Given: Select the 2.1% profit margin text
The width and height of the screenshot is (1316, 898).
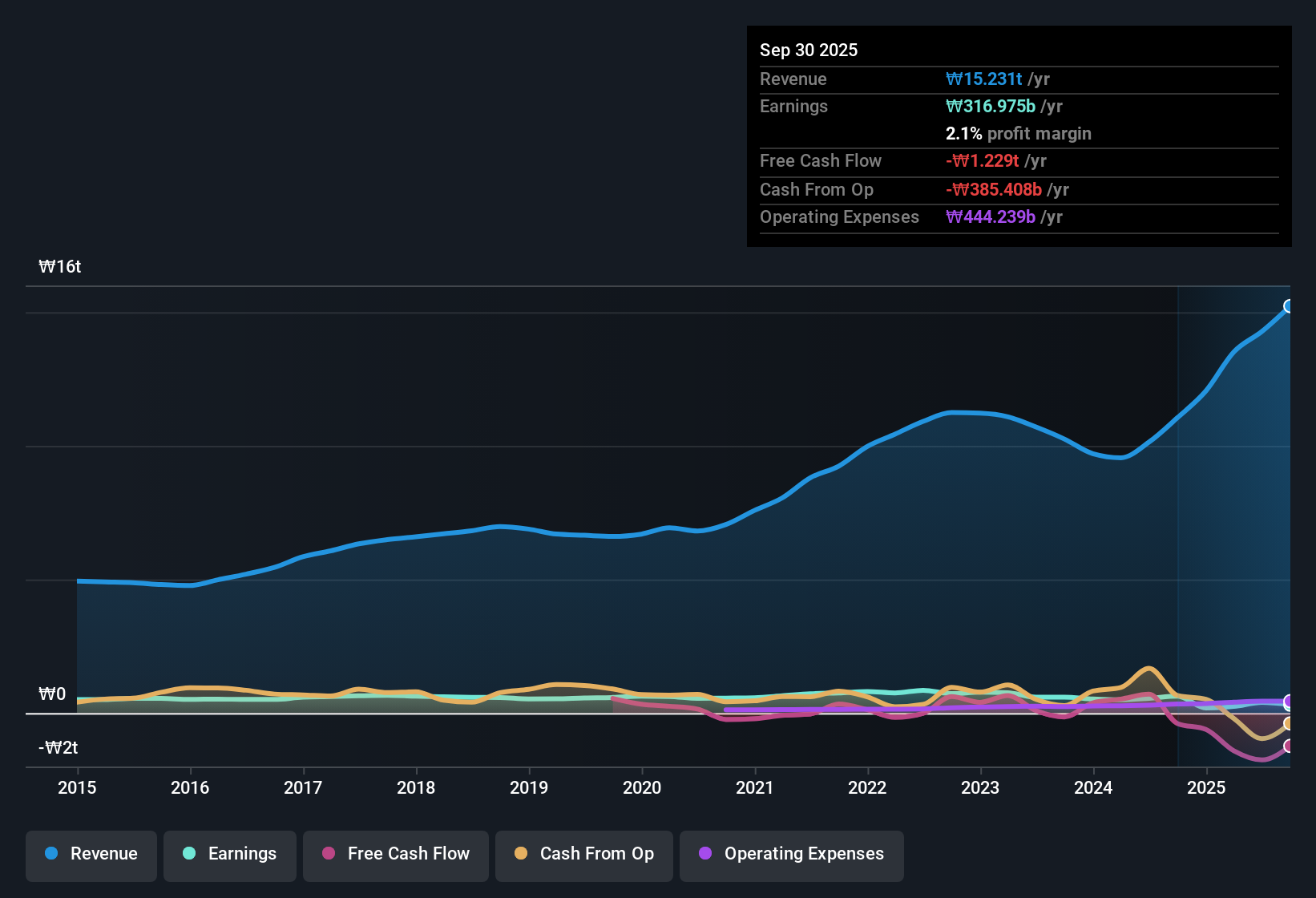Looking at the screenshot, I should pyautogui.click(x=1018, y=134).
